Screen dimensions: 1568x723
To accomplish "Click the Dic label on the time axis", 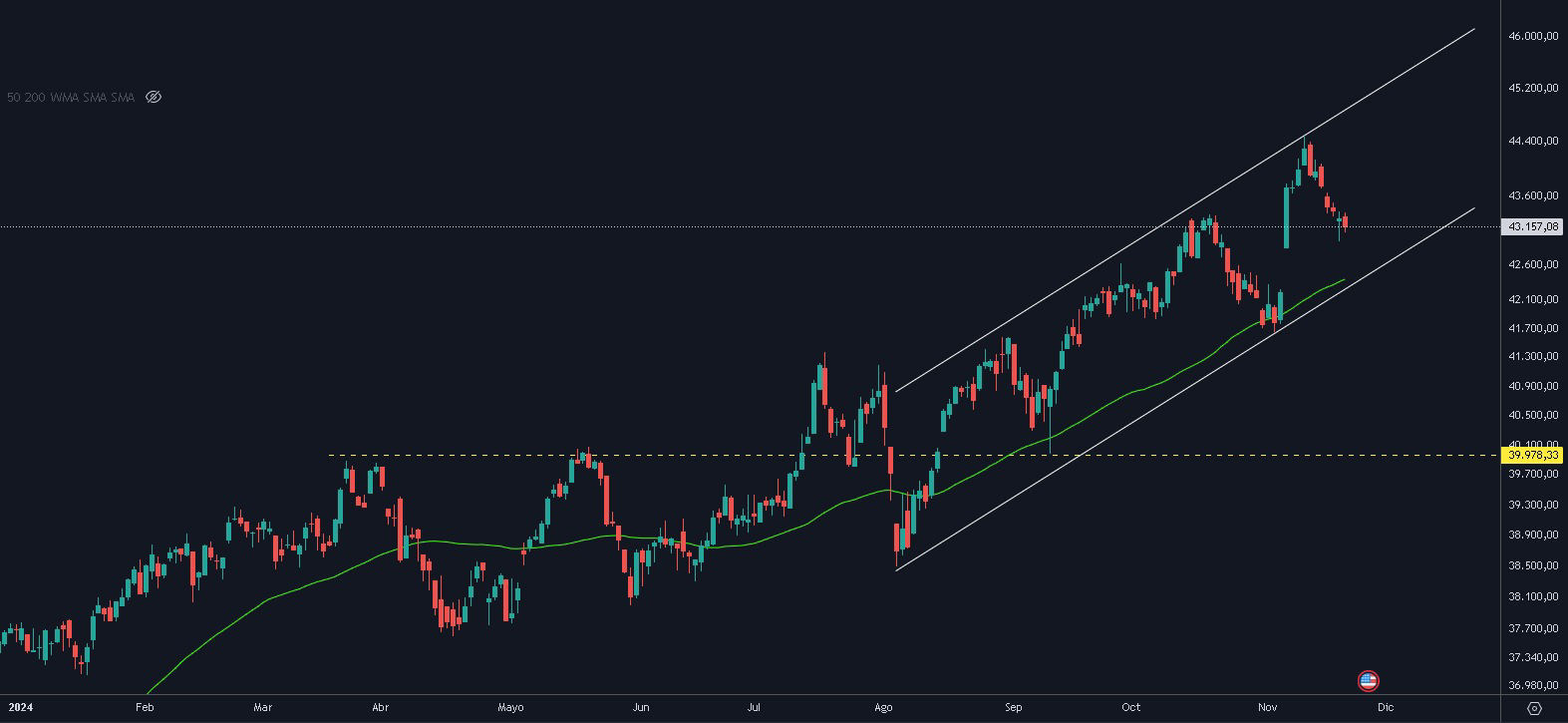I will pyautogui.click(x=1385, y=708).
